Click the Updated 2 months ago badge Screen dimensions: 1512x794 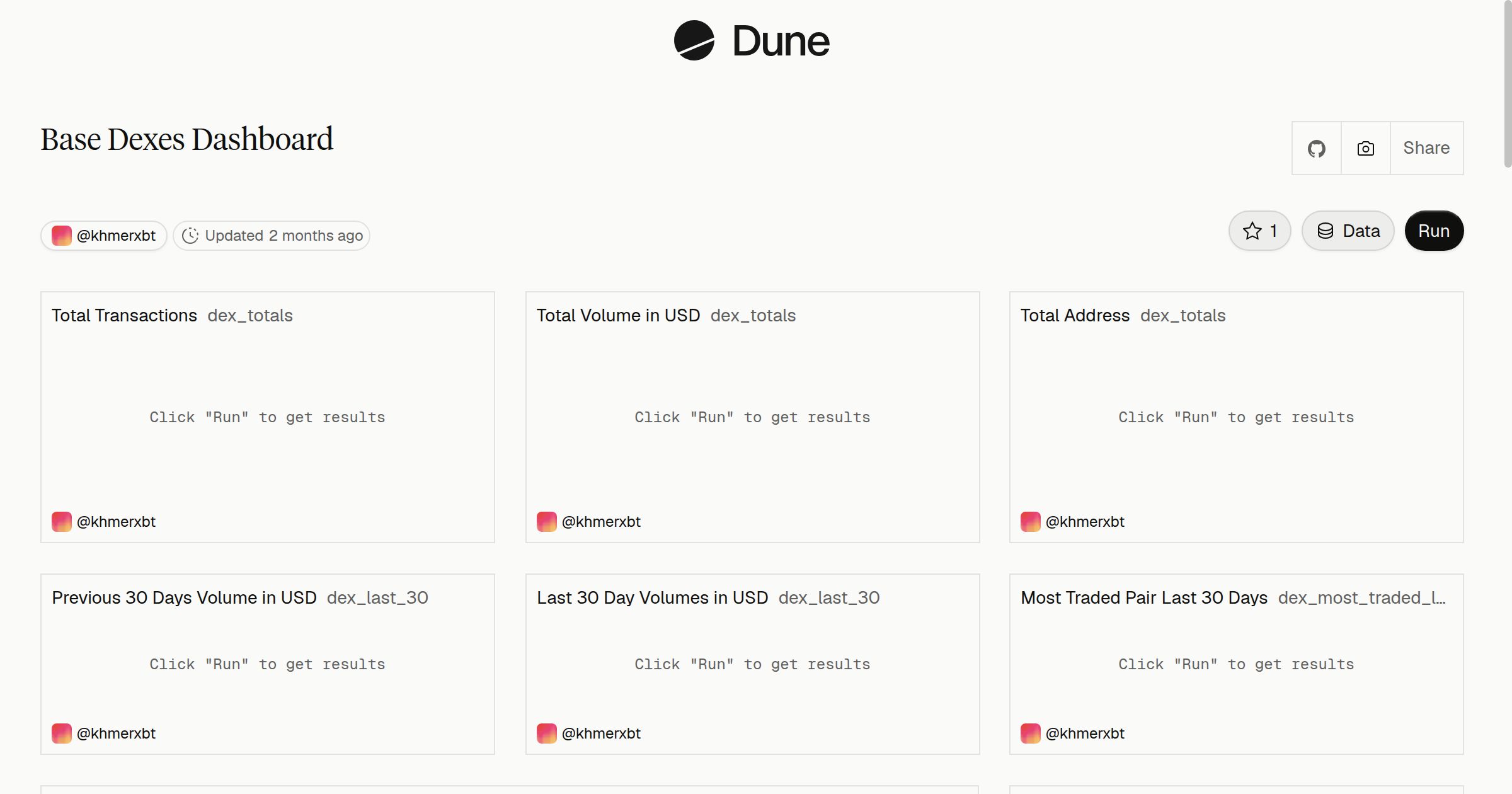pos(272,236)
